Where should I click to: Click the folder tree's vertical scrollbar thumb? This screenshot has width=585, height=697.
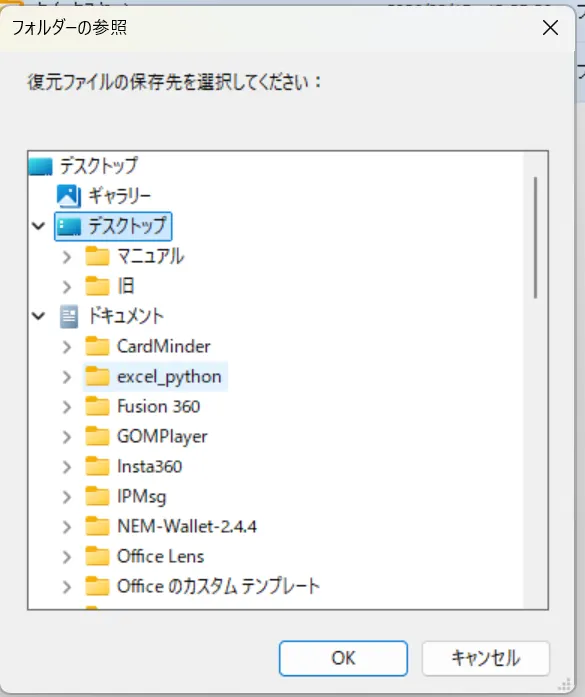(x=536, y=238)
